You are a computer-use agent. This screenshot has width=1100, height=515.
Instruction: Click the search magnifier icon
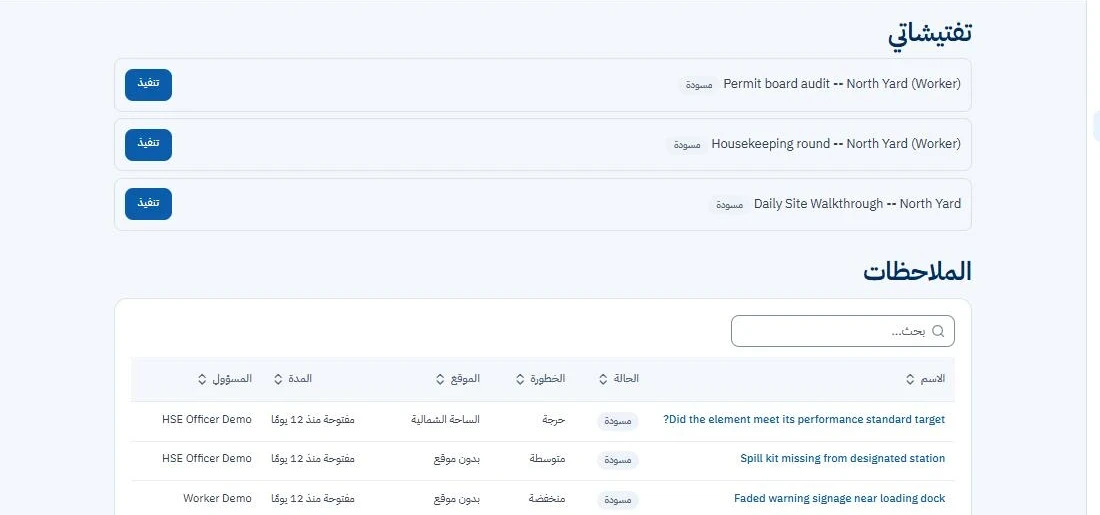pos(938,331)
